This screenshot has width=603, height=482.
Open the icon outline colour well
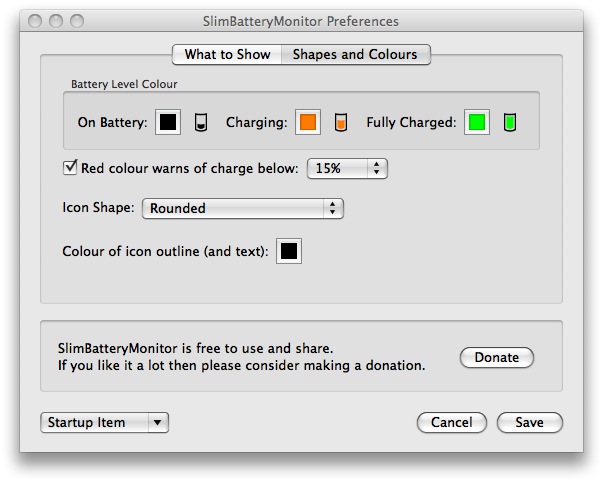(x=289, y=251)
